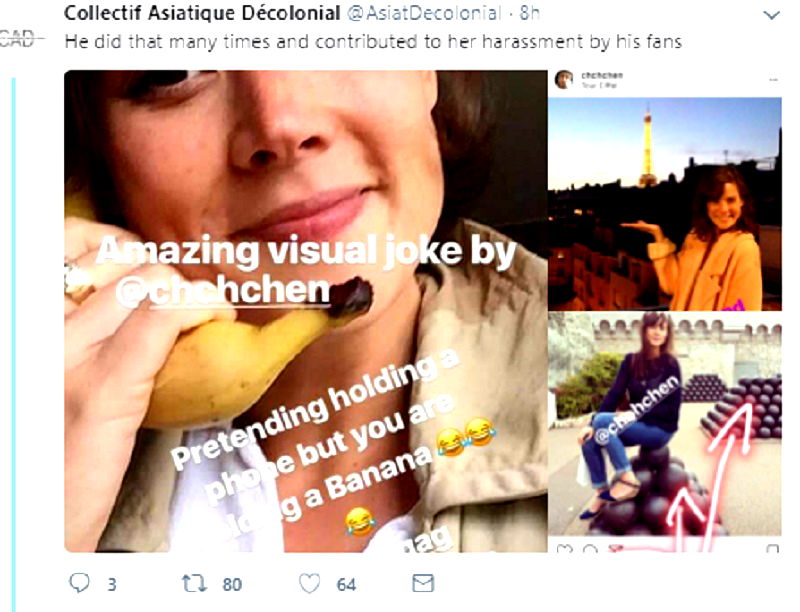Viewport: 800px width, 612px height.
Task: Open the cannonball pile photo
Action: (x=665, y=424)
